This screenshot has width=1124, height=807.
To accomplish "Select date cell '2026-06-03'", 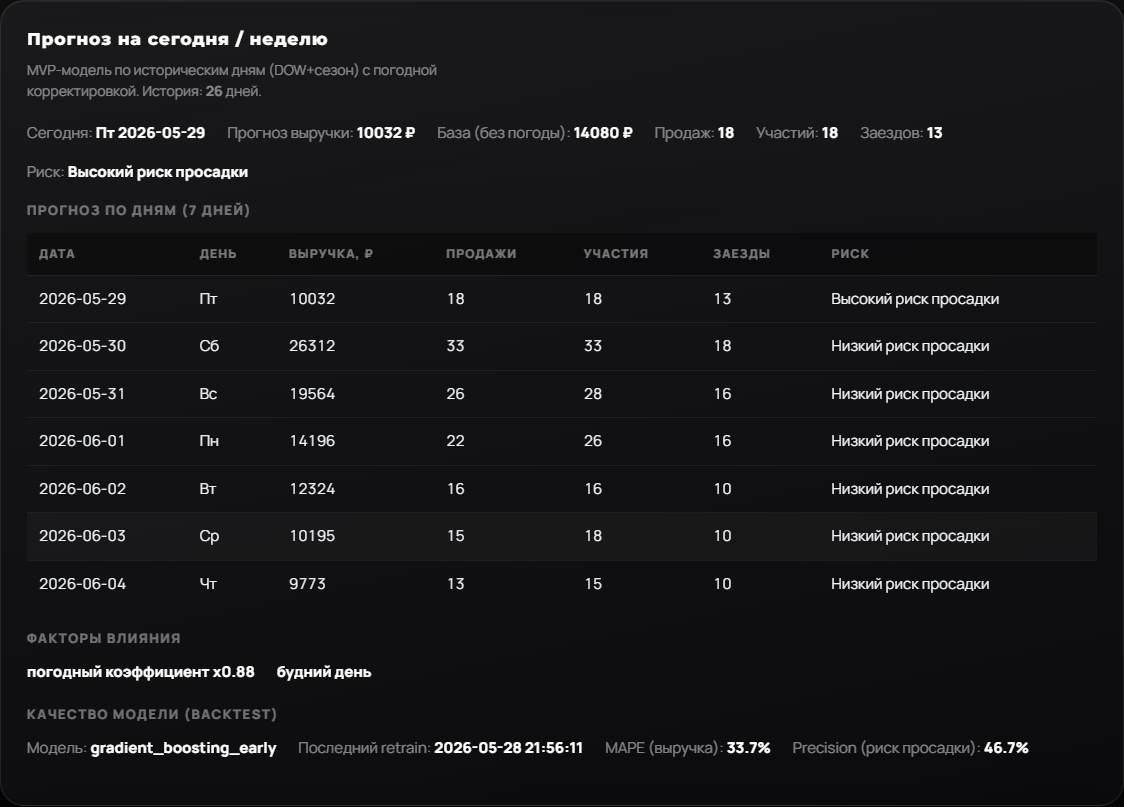I will pos(82,536).
